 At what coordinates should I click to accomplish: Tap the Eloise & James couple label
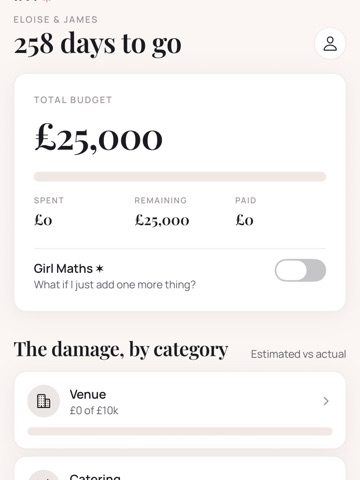pos(56,20)
